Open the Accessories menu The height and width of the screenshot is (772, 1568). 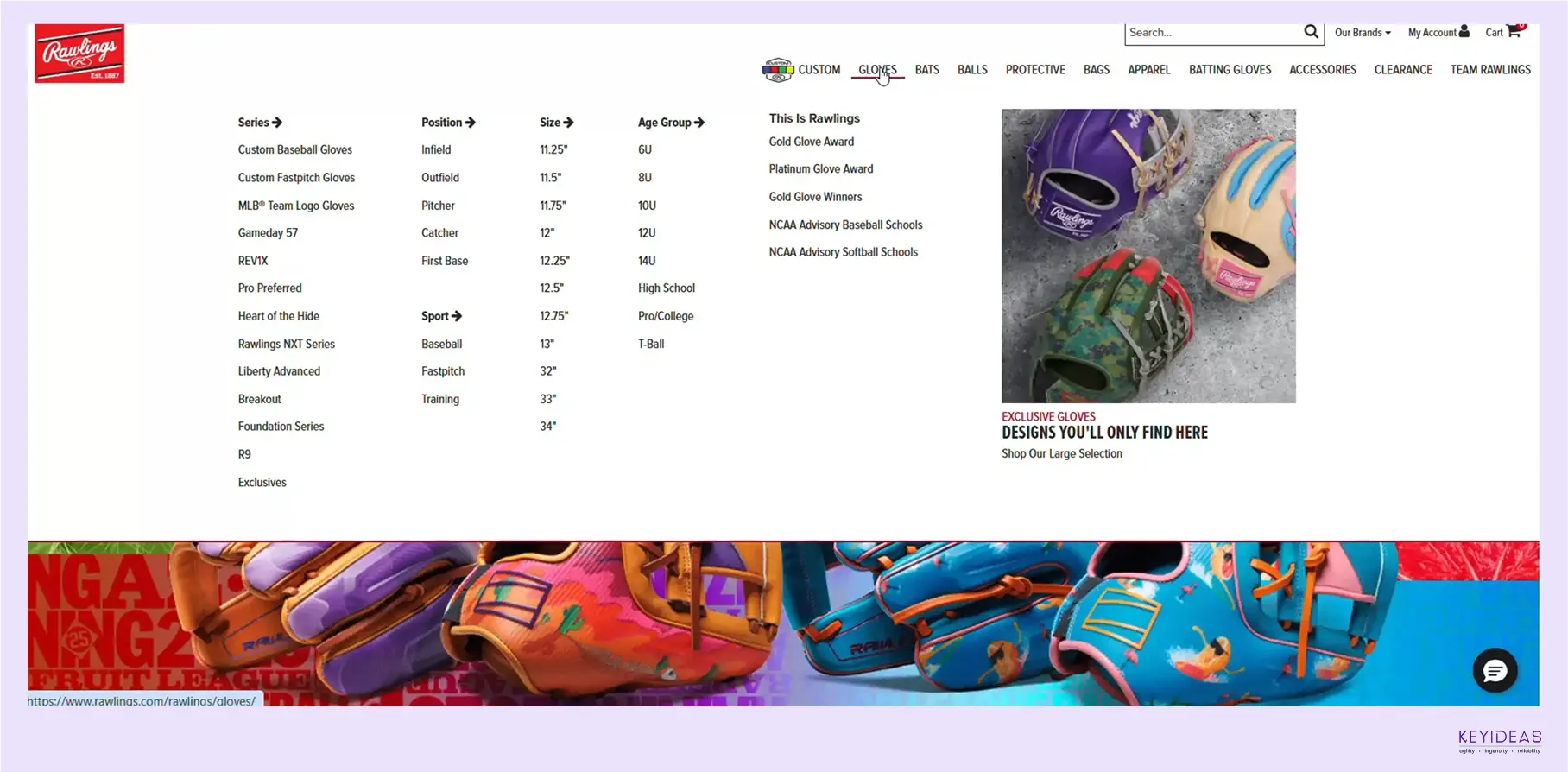click(x=1322, y=70)
